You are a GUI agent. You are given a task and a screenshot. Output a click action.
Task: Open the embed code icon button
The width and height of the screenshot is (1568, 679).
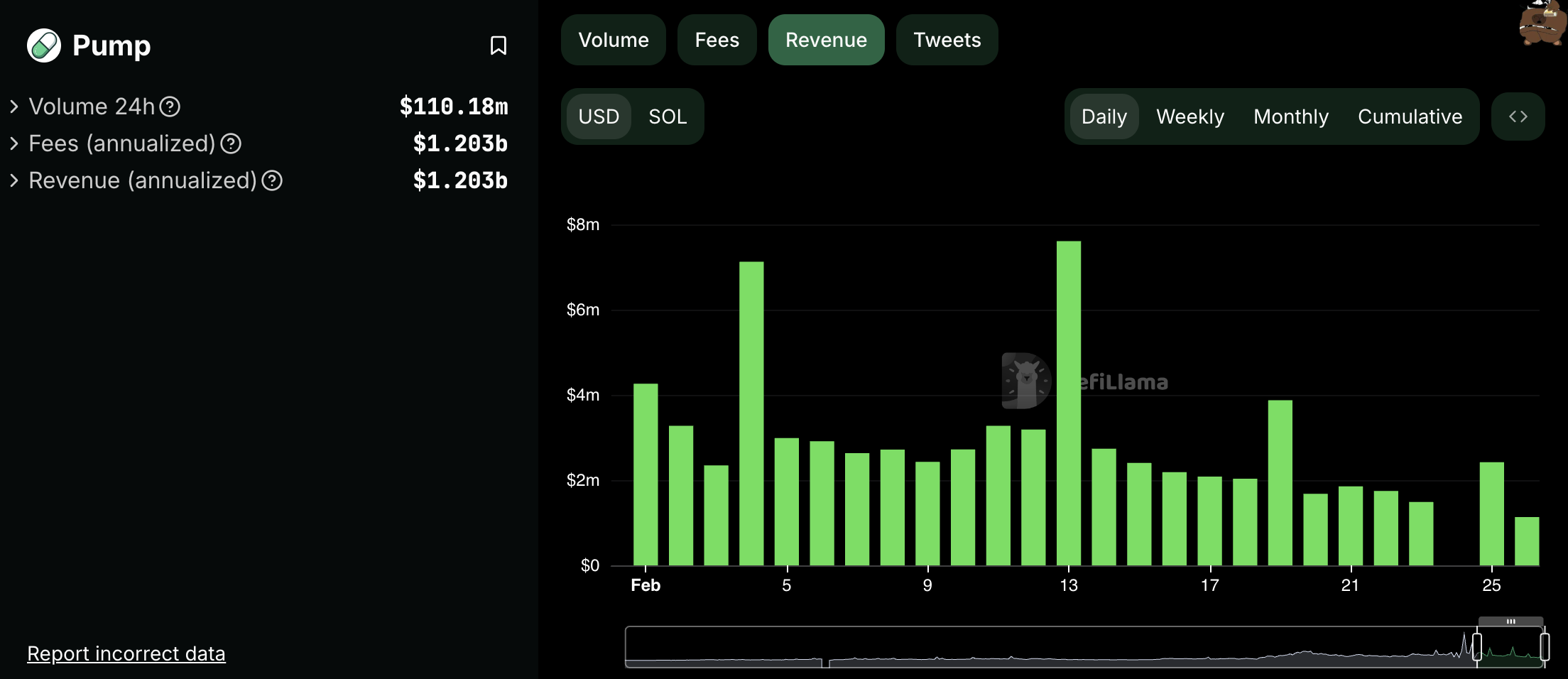click(1518, 116)
